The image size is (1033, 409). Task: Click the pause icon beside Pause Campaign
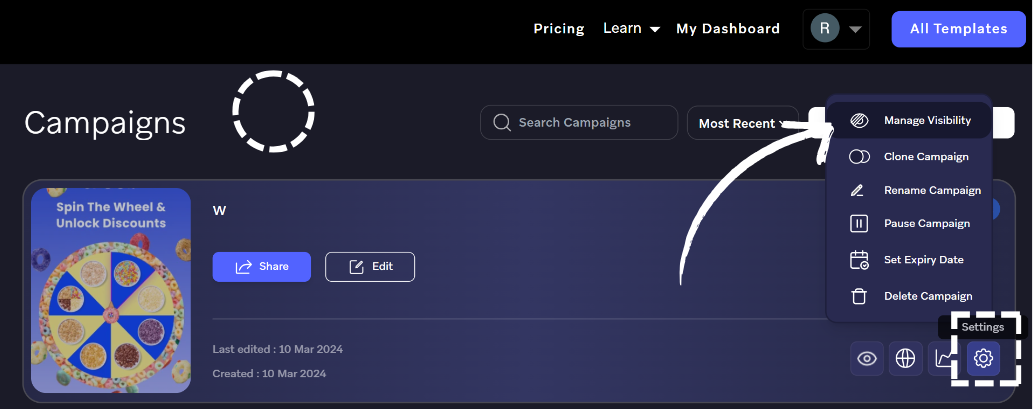(x=858, y=224)
